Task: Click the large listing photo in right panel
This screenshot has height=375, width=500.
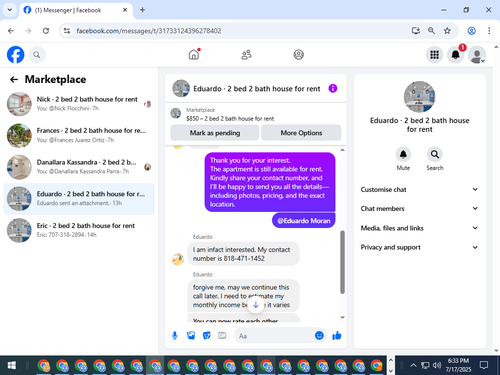Action: (419, 97)
